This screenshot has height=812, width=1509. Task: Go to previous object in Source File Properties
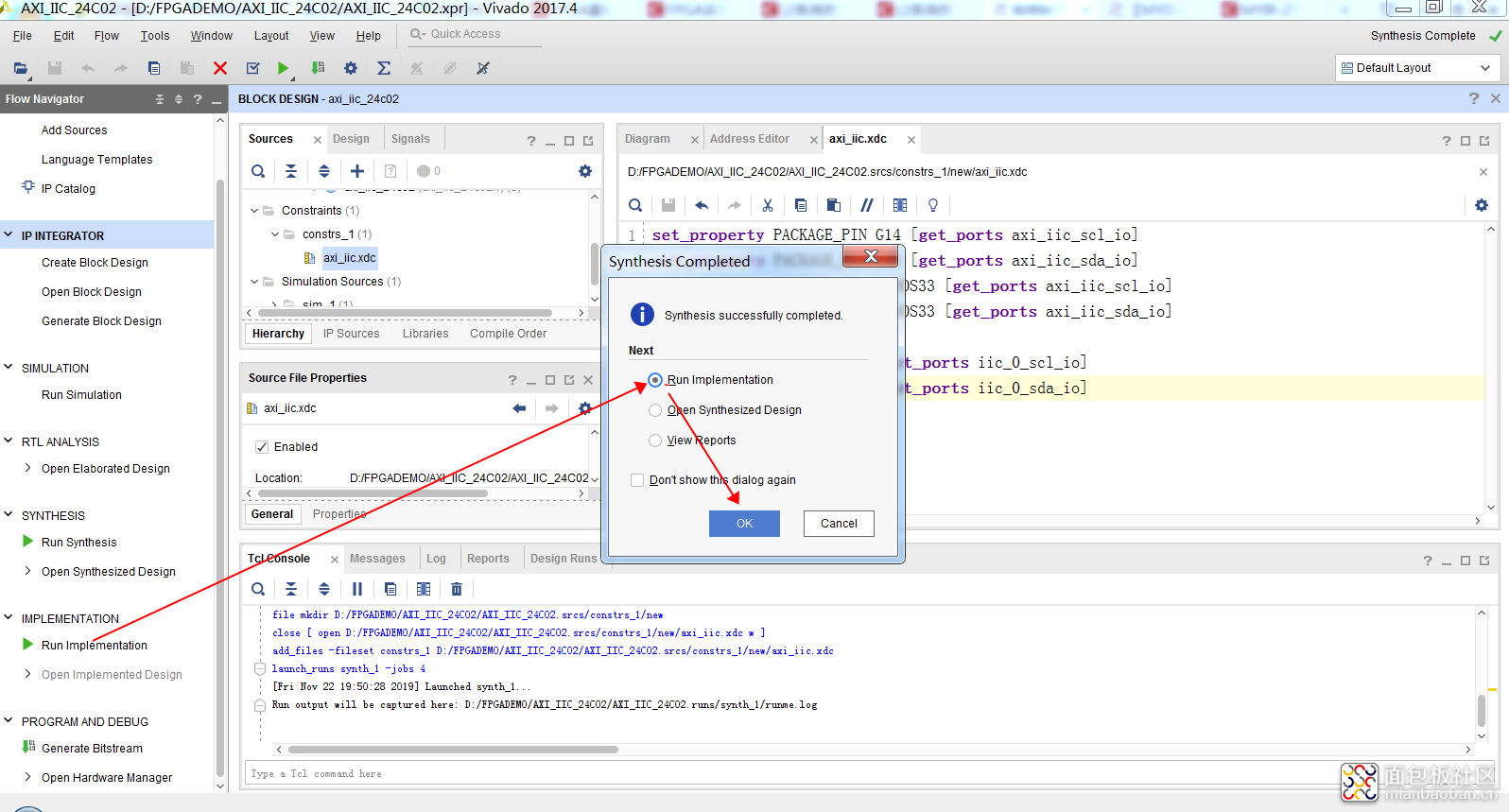pyautogui.click(x=519, y=408)
